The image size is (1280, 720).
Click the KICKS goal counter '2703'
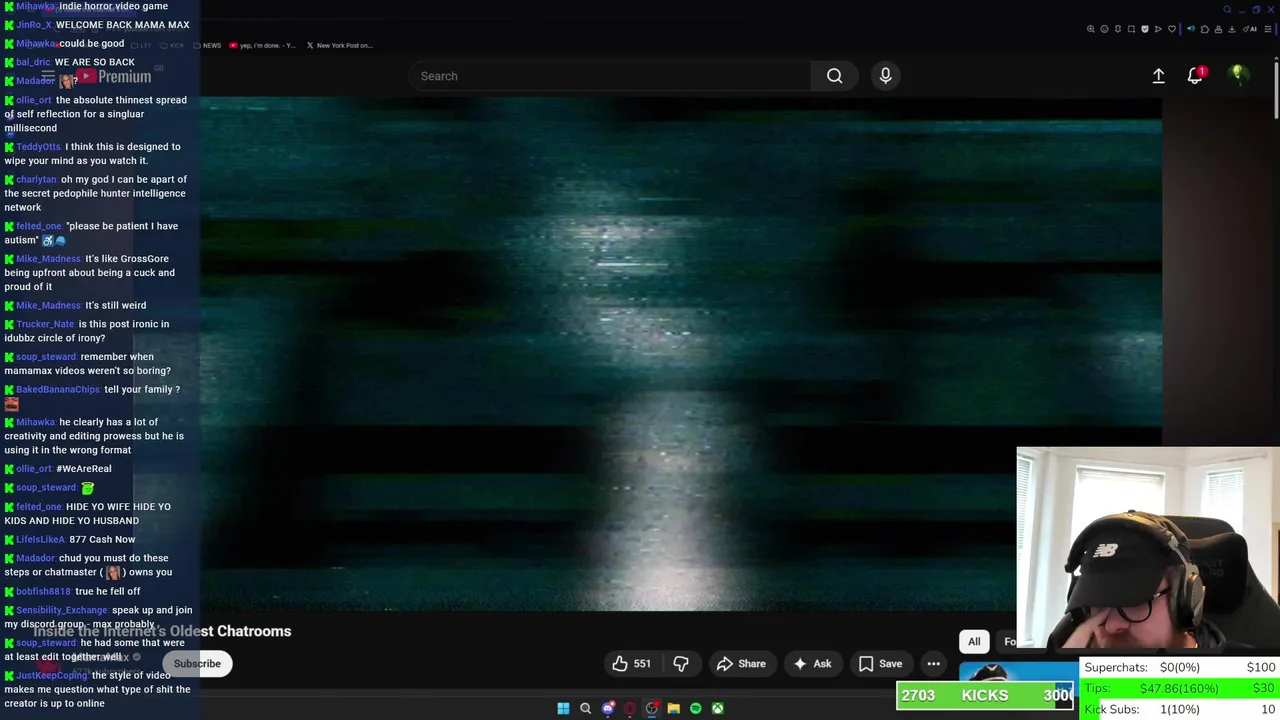click(918, 696)
